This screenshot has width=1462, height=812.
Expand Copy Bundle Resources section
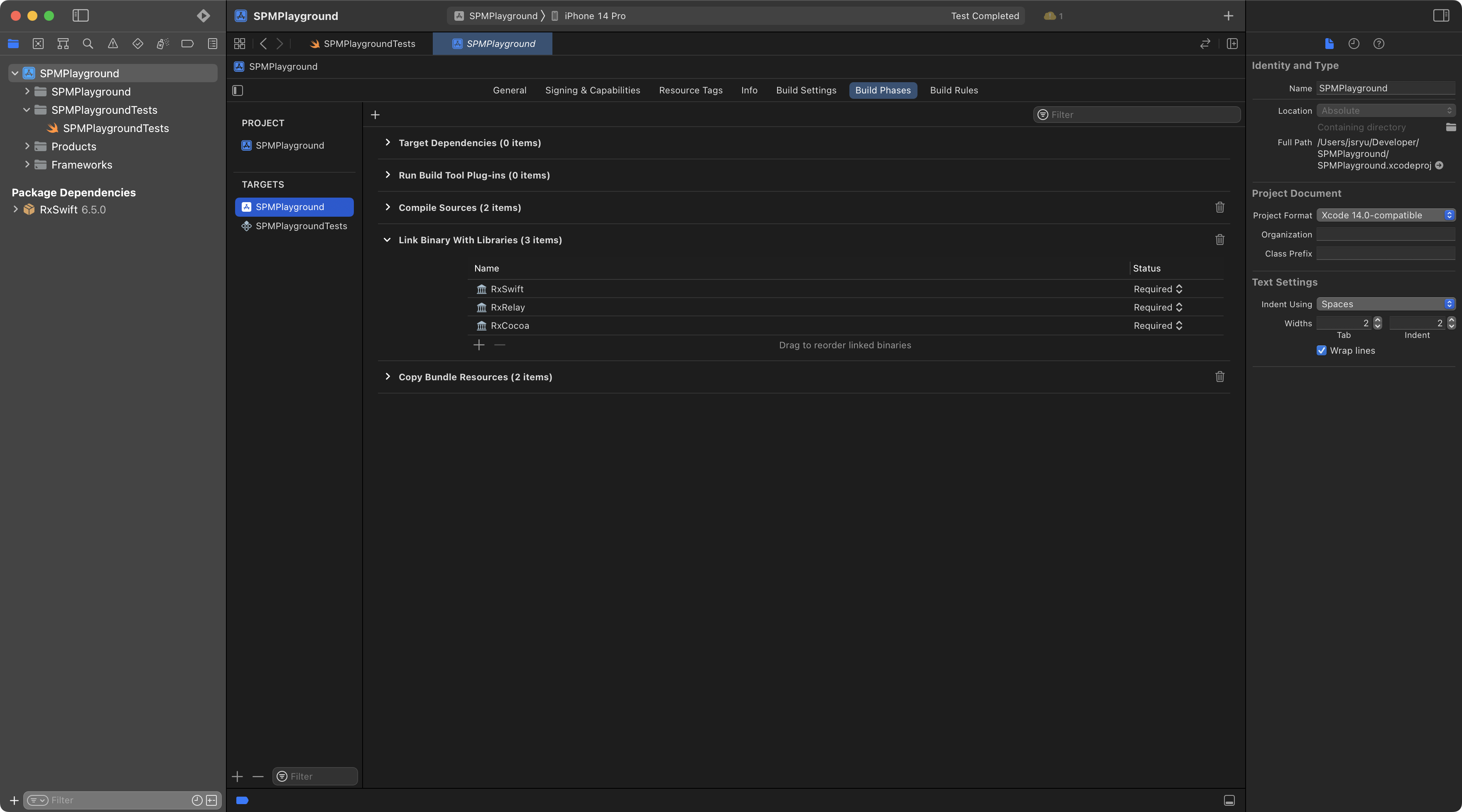tap(388, 377)
